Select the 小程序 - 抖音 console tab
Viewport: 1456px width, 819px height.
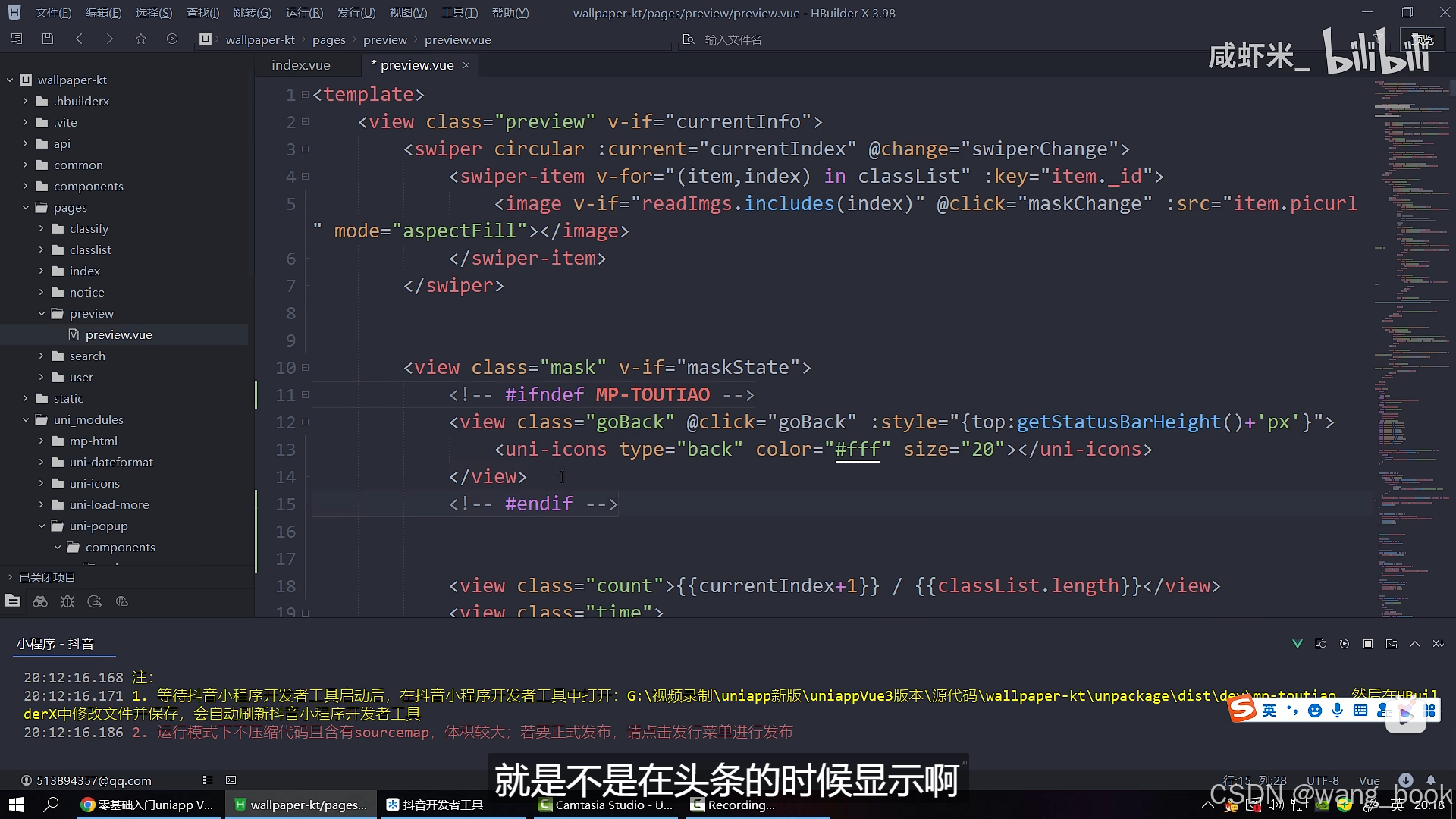coord(55,644)
